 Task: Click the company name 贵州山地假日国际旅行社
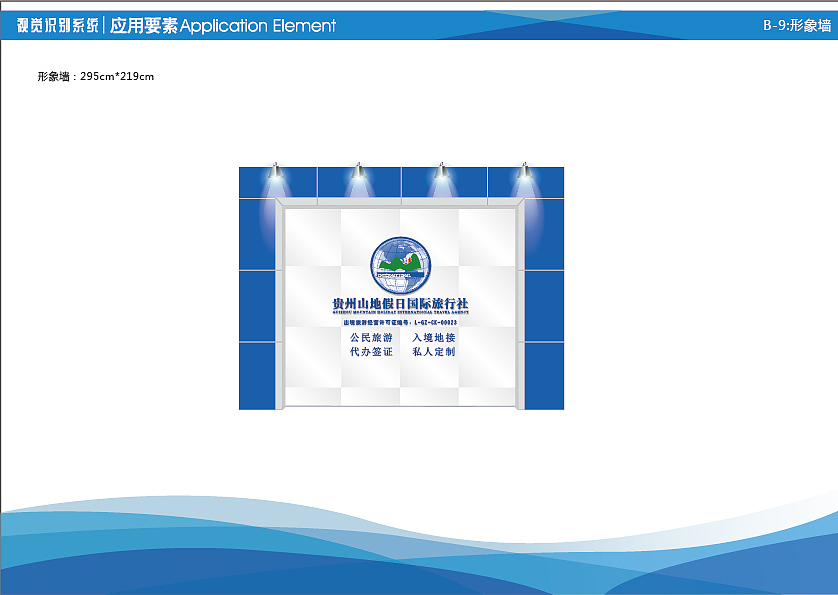coord(400,304)
